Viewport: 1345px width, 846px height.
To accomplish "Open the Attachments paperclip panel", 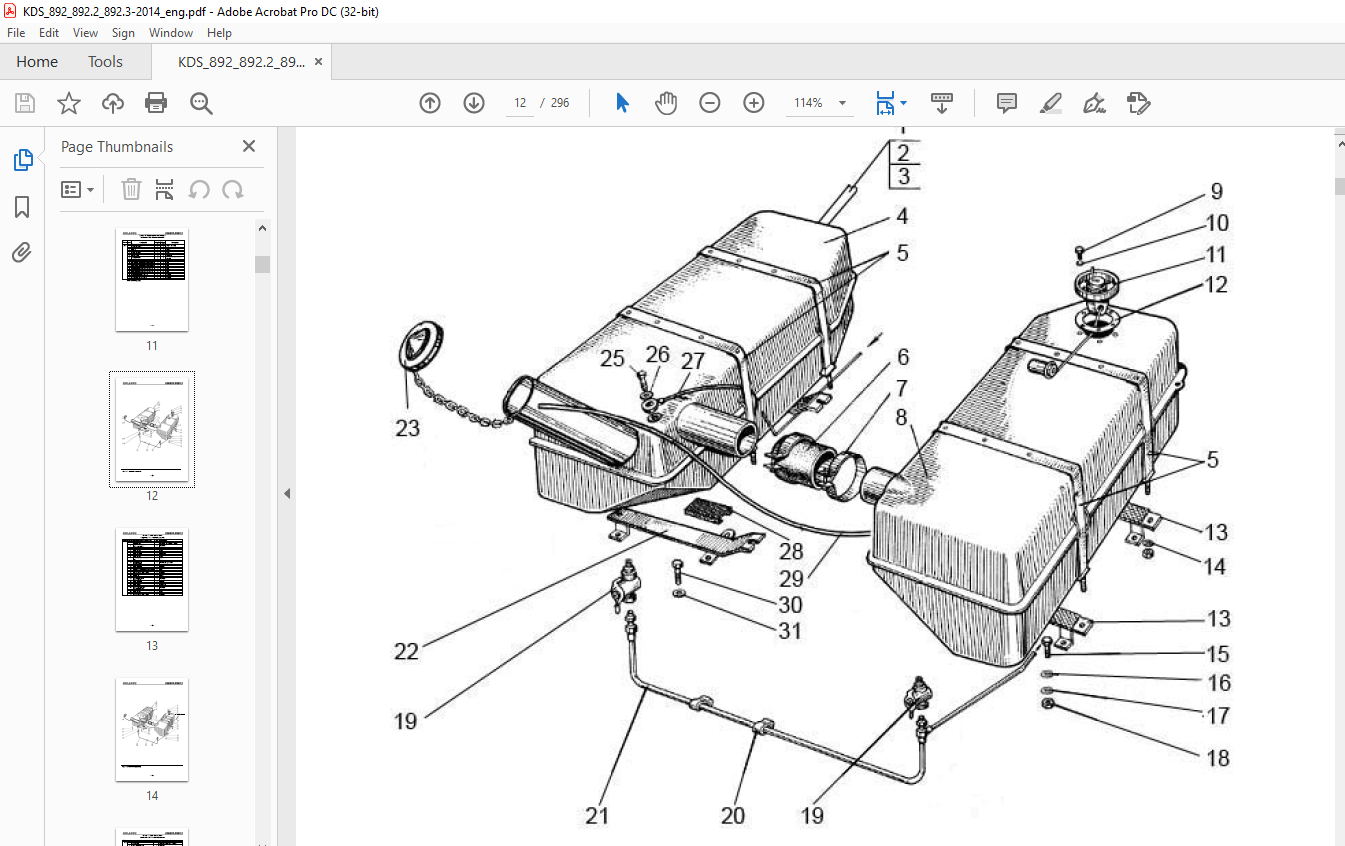I will click(22, 253).
